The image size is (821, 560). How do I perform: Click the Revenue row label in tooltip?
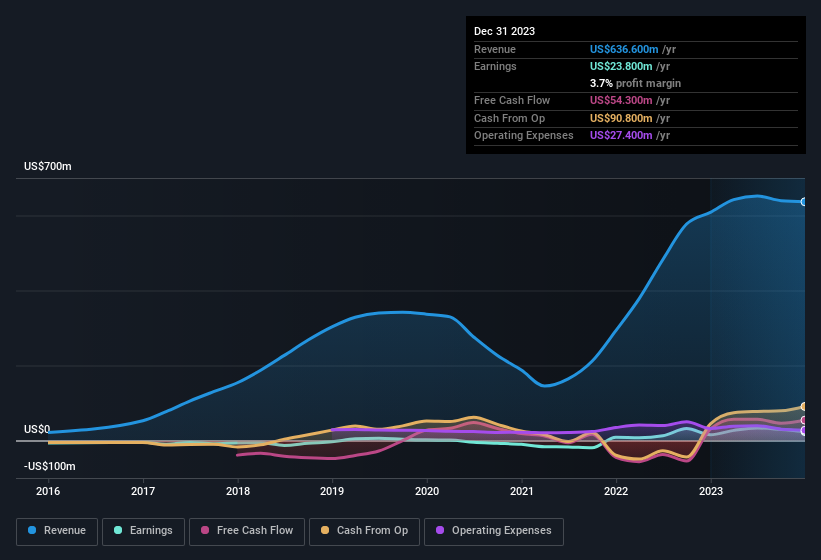point(495,49)
